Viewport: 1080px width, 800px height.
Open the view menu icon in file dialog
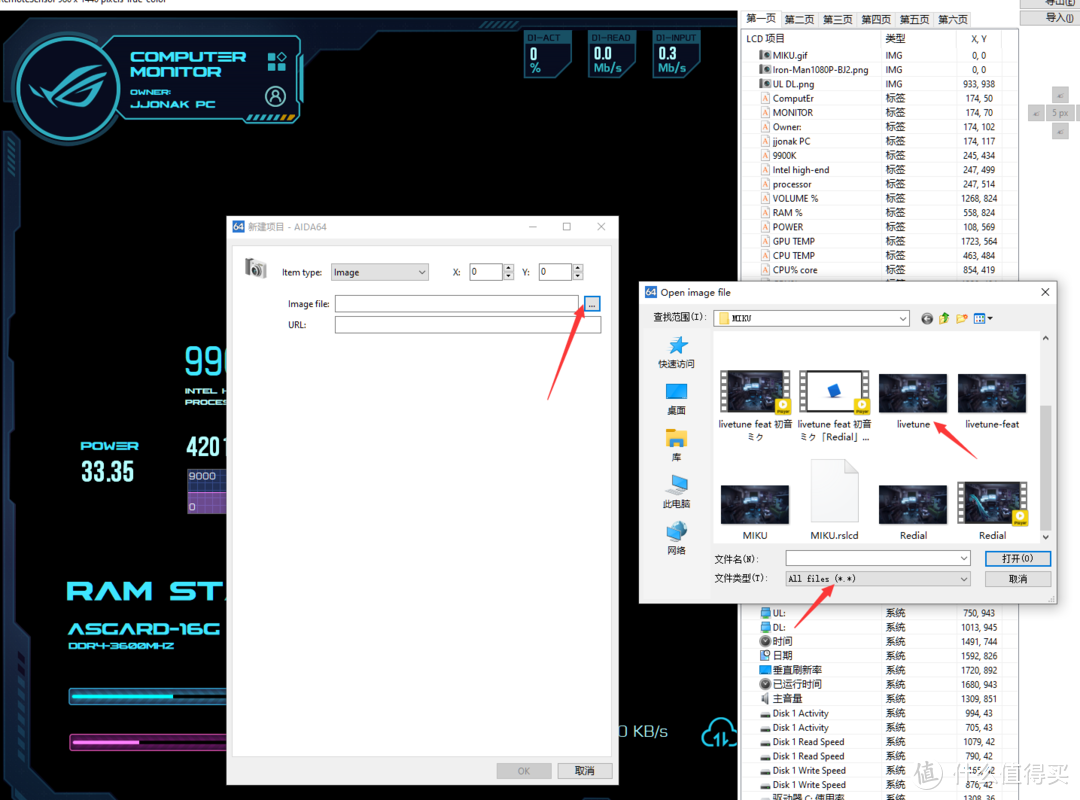(983, 319)
